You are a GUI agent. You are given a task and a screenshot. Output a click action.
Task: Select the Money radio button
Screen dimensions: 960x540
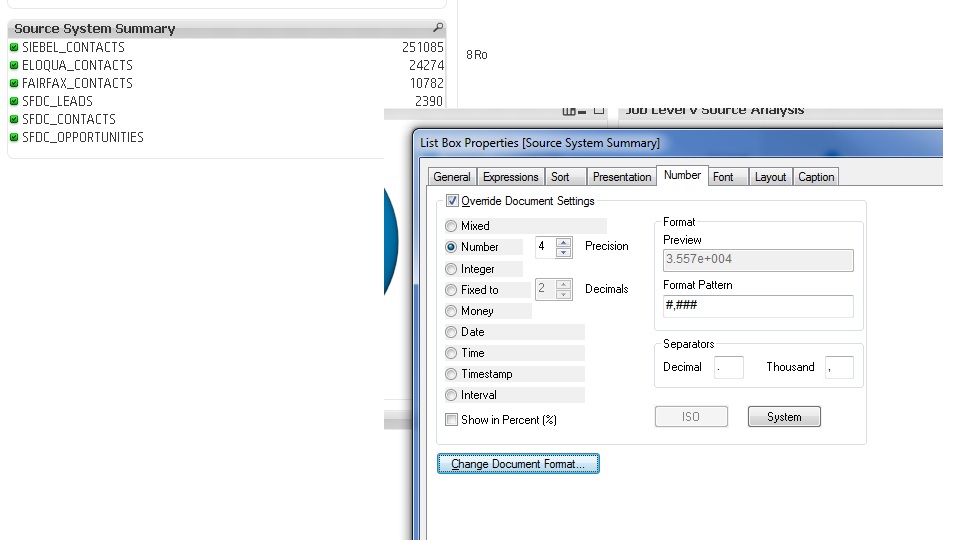[x=451, y=311]
